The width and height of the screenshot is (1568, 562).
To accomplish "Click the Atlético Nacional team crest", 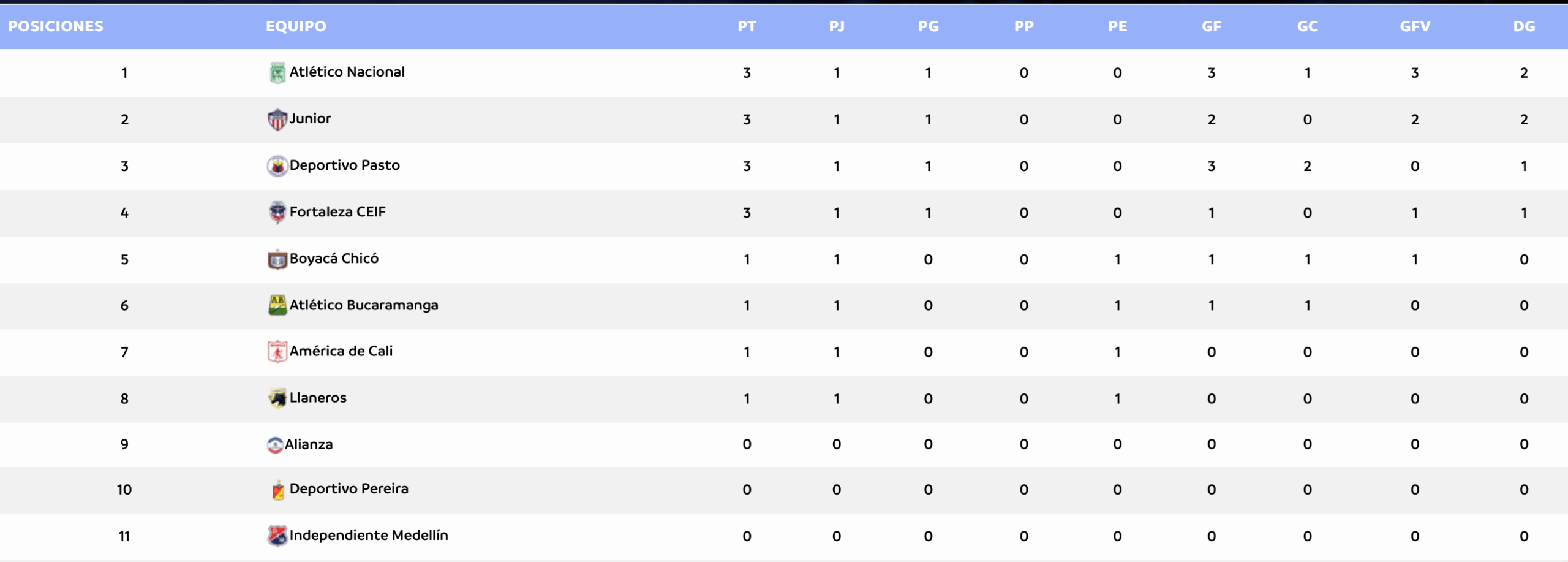I will (277, 73).
